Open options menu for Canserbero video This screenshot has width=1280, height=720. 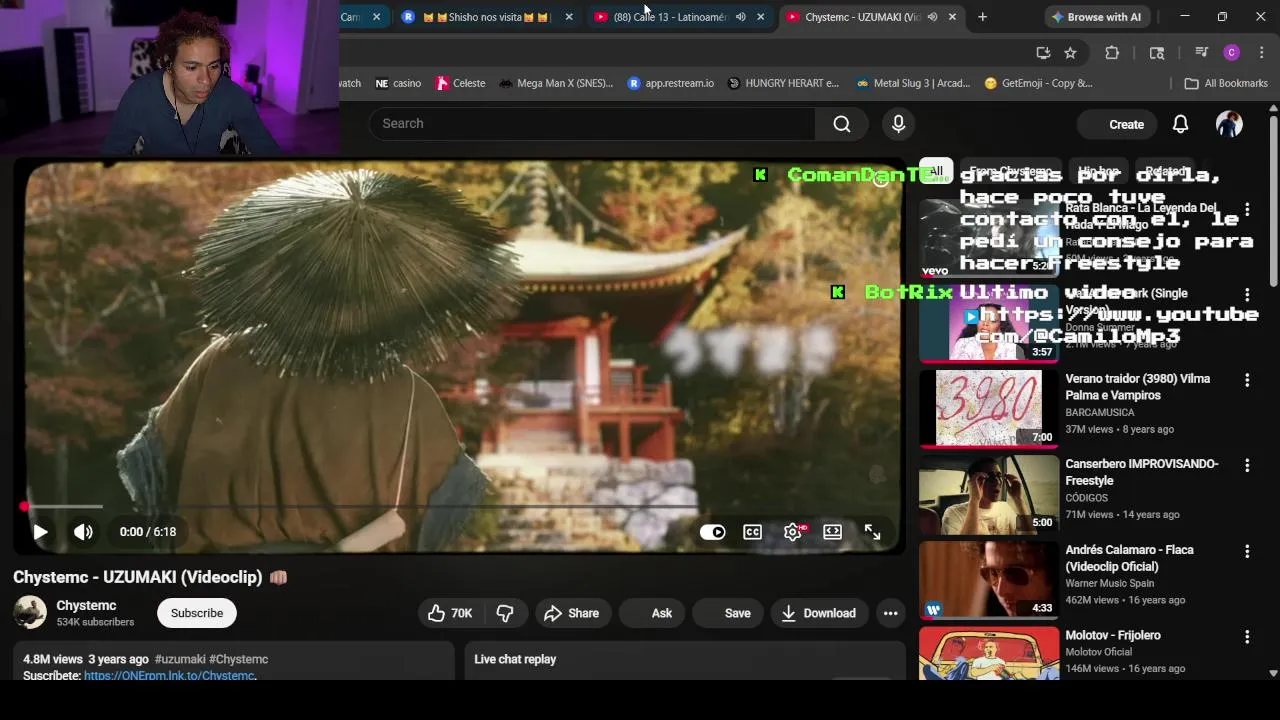click(1247, 465)
